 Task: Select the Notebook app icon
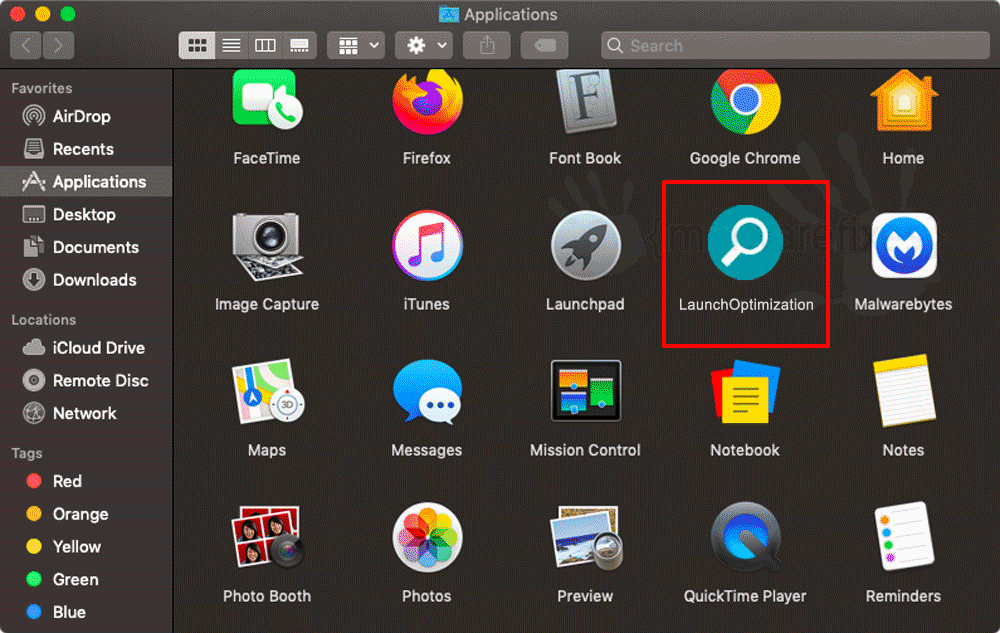click(x=745, y=392)
